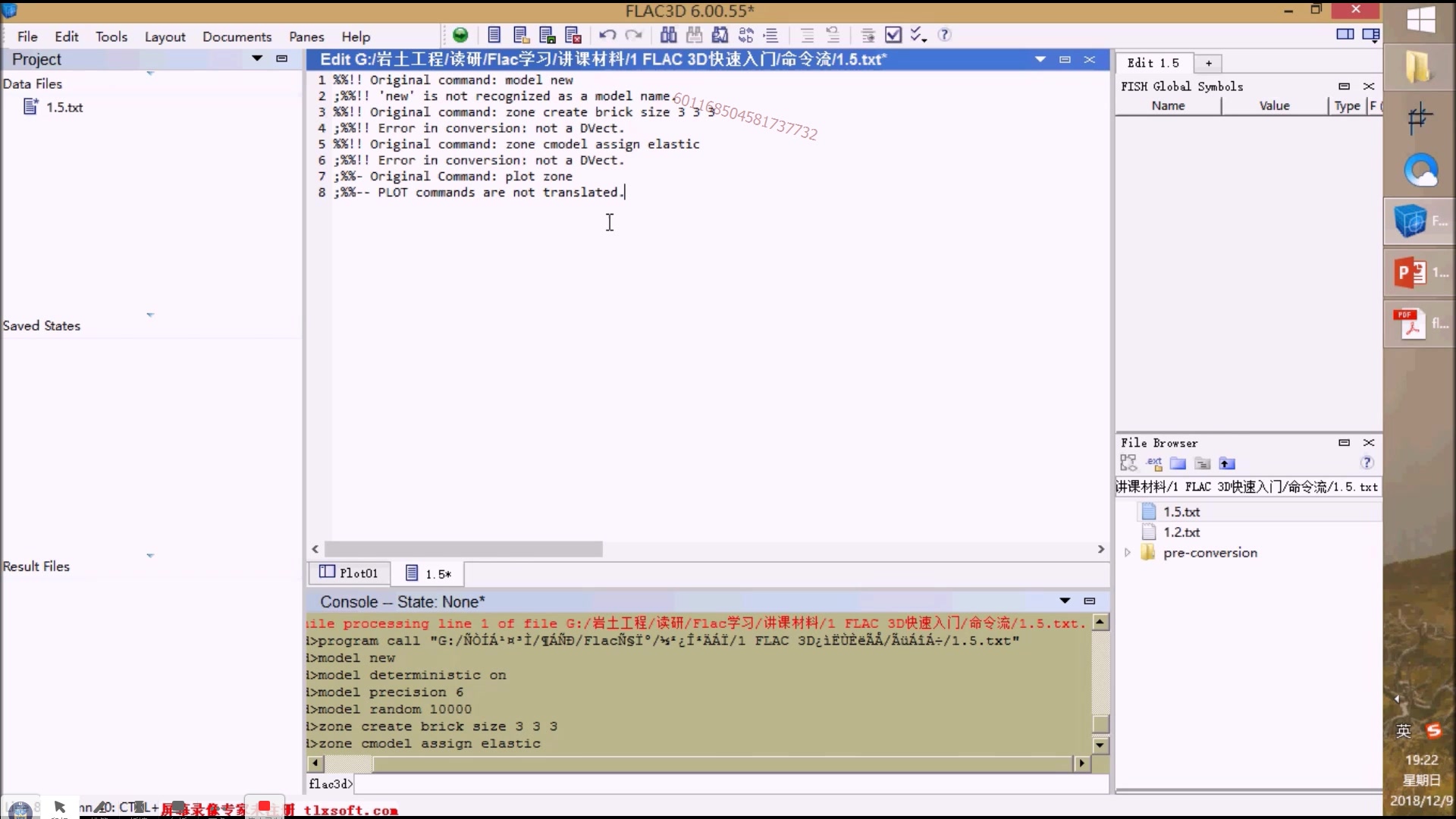
Task: Click the Save data file icon
Action: click(547, 35)
